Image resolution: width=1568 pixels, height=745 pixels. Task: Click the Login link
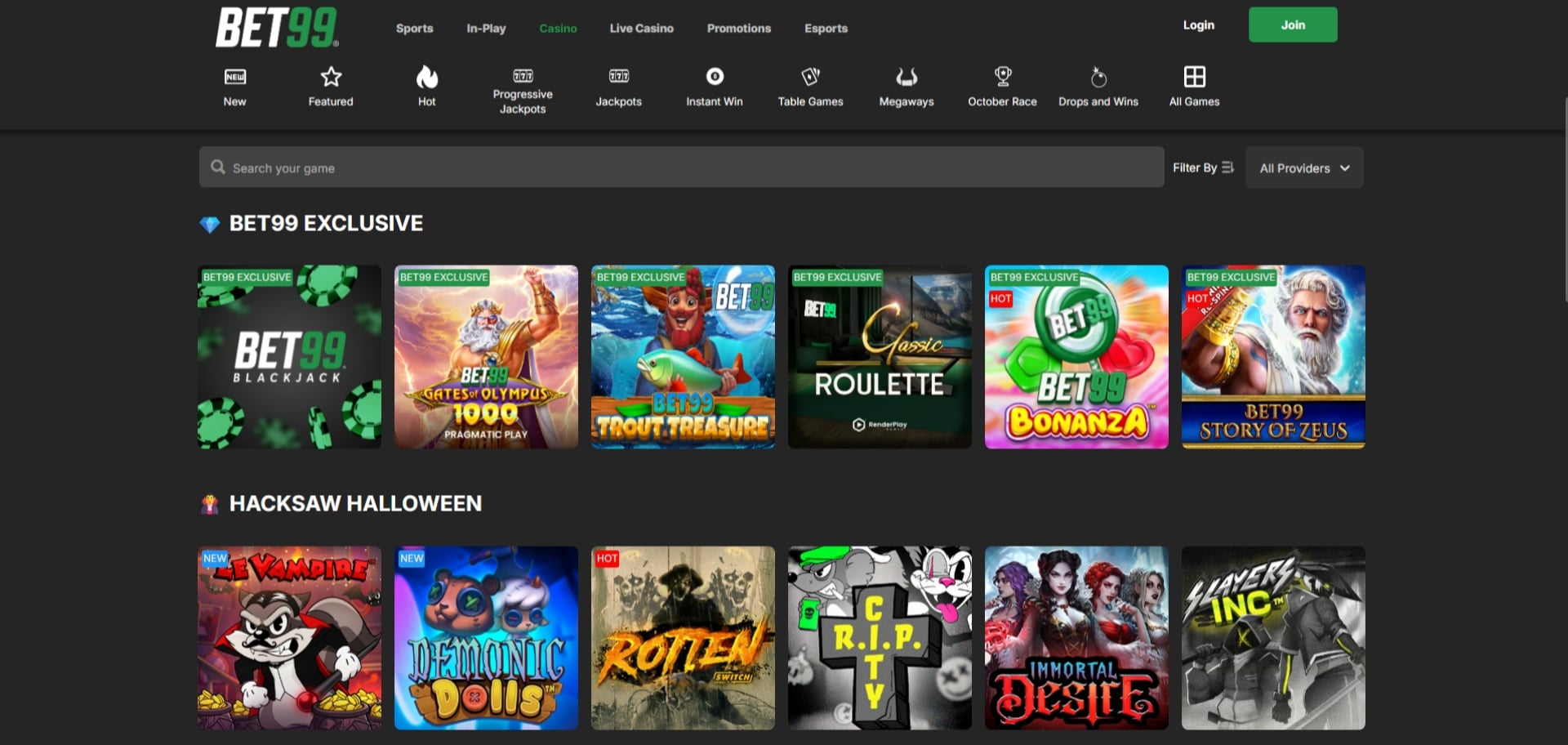coord(1199,25)
